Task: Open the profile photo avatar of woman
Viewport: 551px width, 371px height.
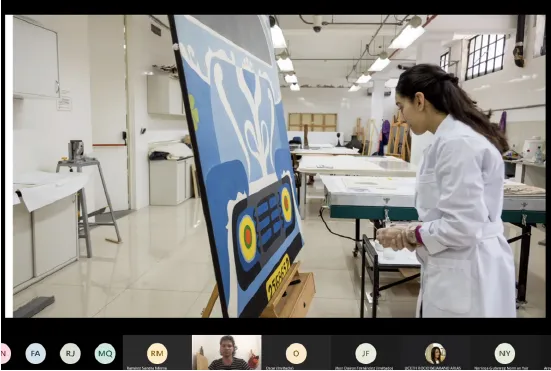Action: 435,353
